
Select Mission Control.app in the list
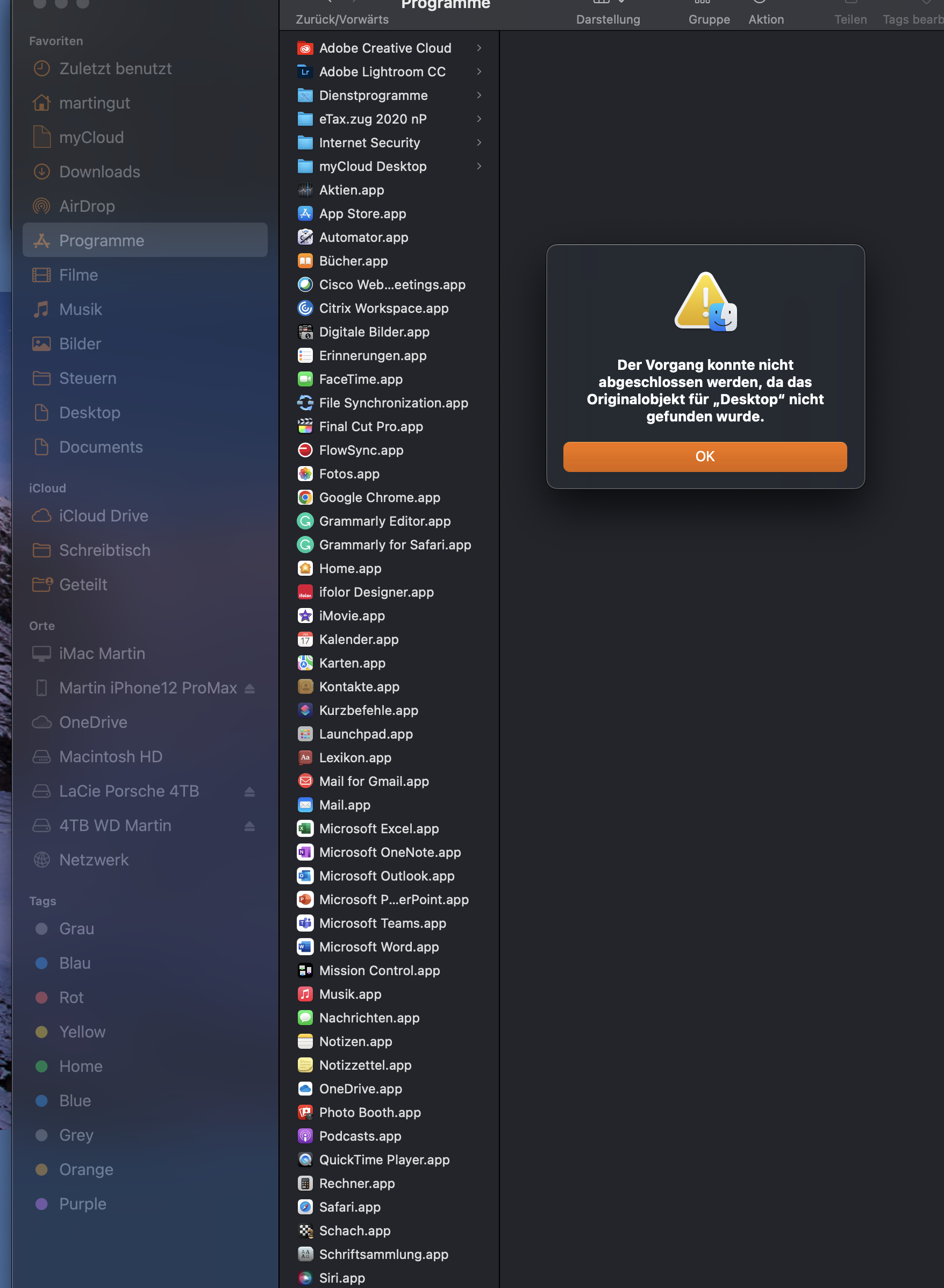[389, 971]
